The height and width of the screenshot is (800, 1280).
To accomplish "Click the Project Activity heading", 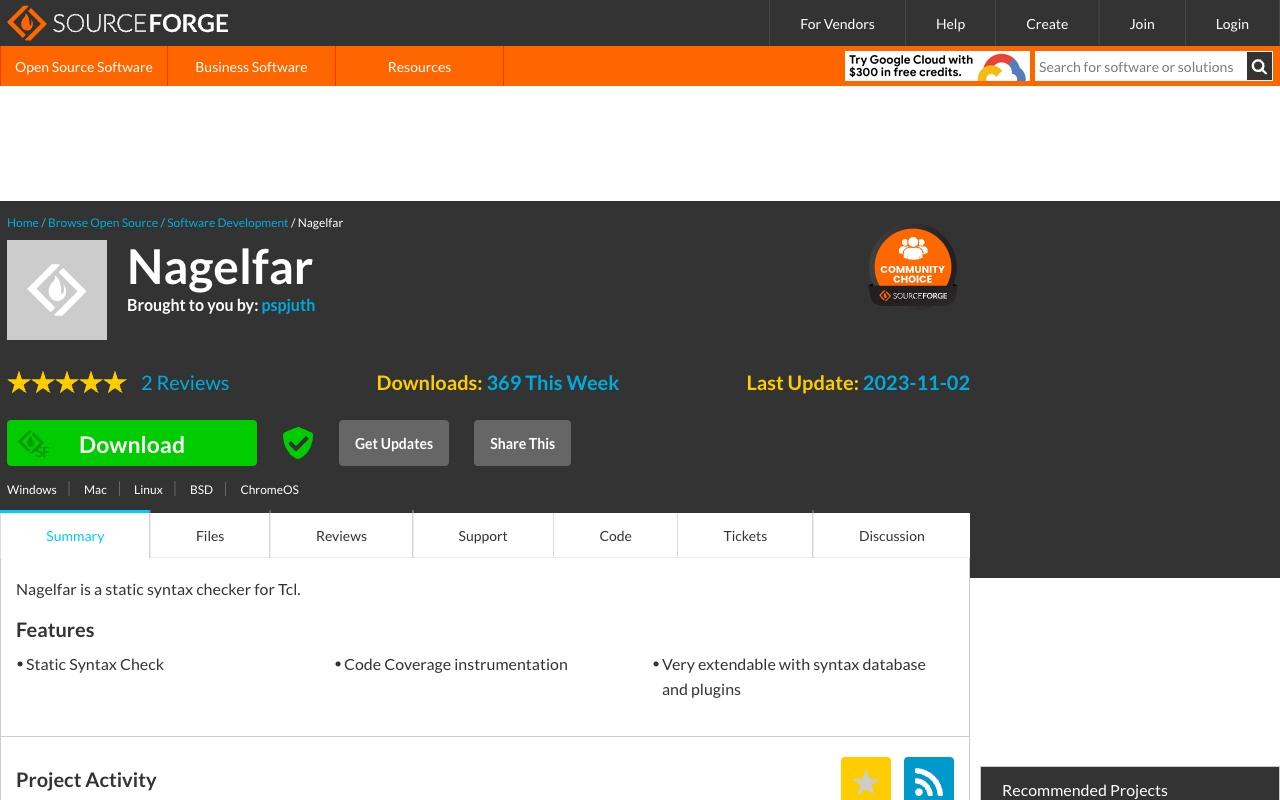I will point(86,780).
